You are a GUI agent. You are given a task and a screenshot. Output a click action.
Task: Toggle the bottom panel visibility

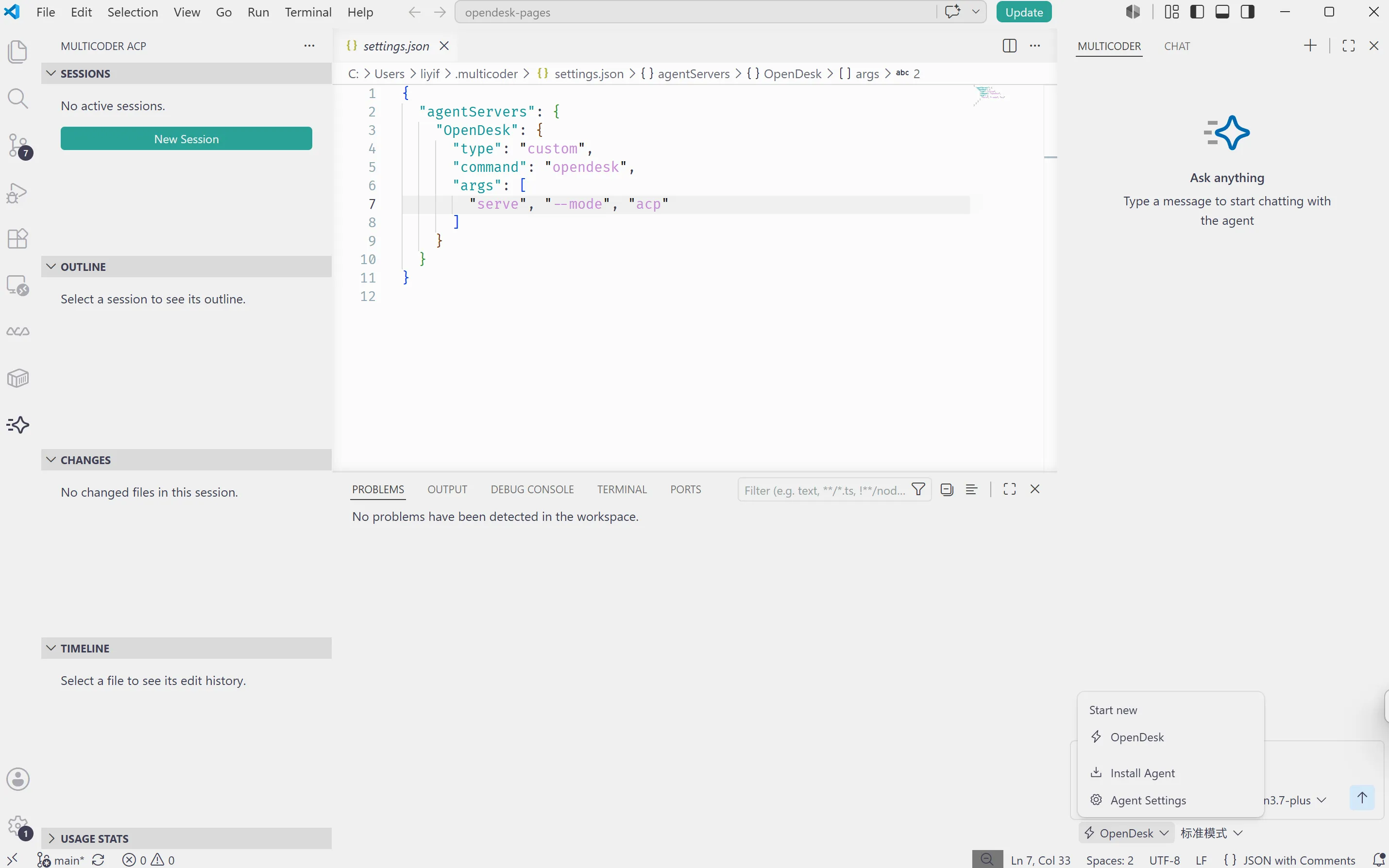pos(1222,12)
